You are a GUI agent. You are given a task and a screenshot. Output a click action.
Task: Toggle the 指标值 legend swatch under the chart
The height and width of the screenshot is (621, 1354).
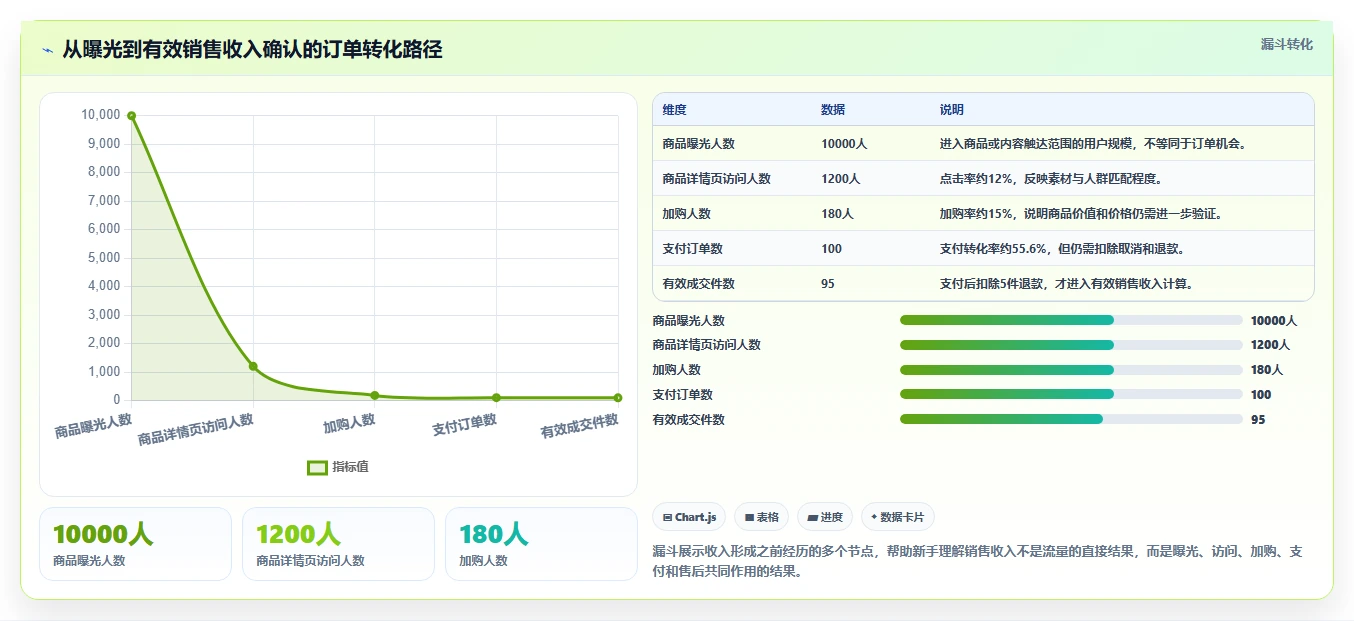(317, 467)
